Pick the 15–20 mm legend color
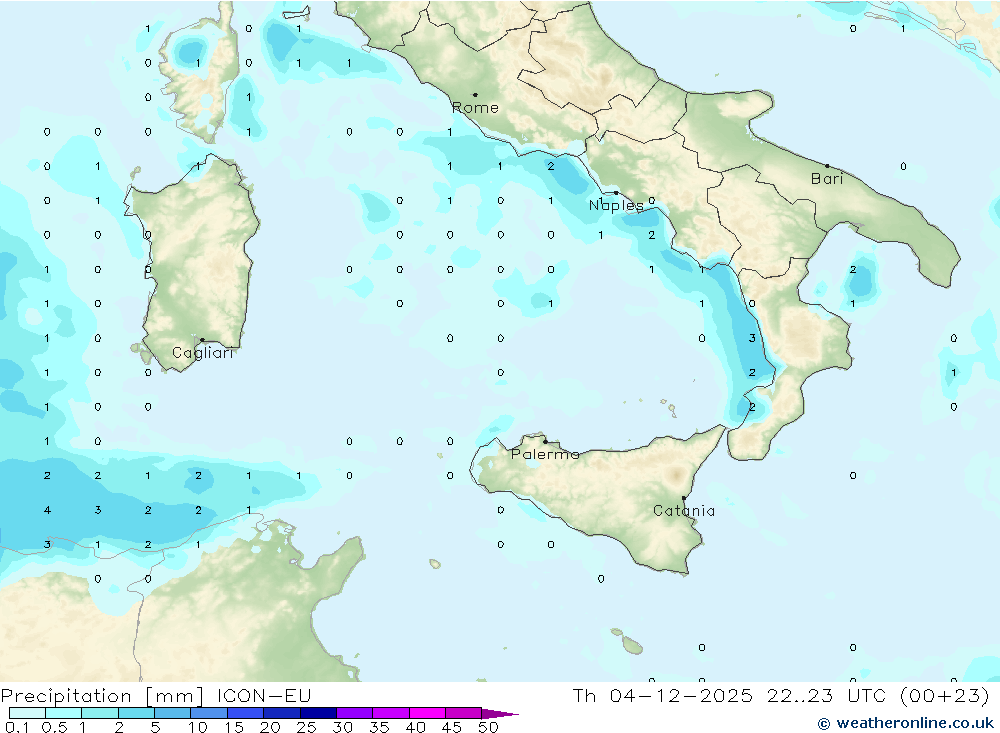 (x=246, y=713)
